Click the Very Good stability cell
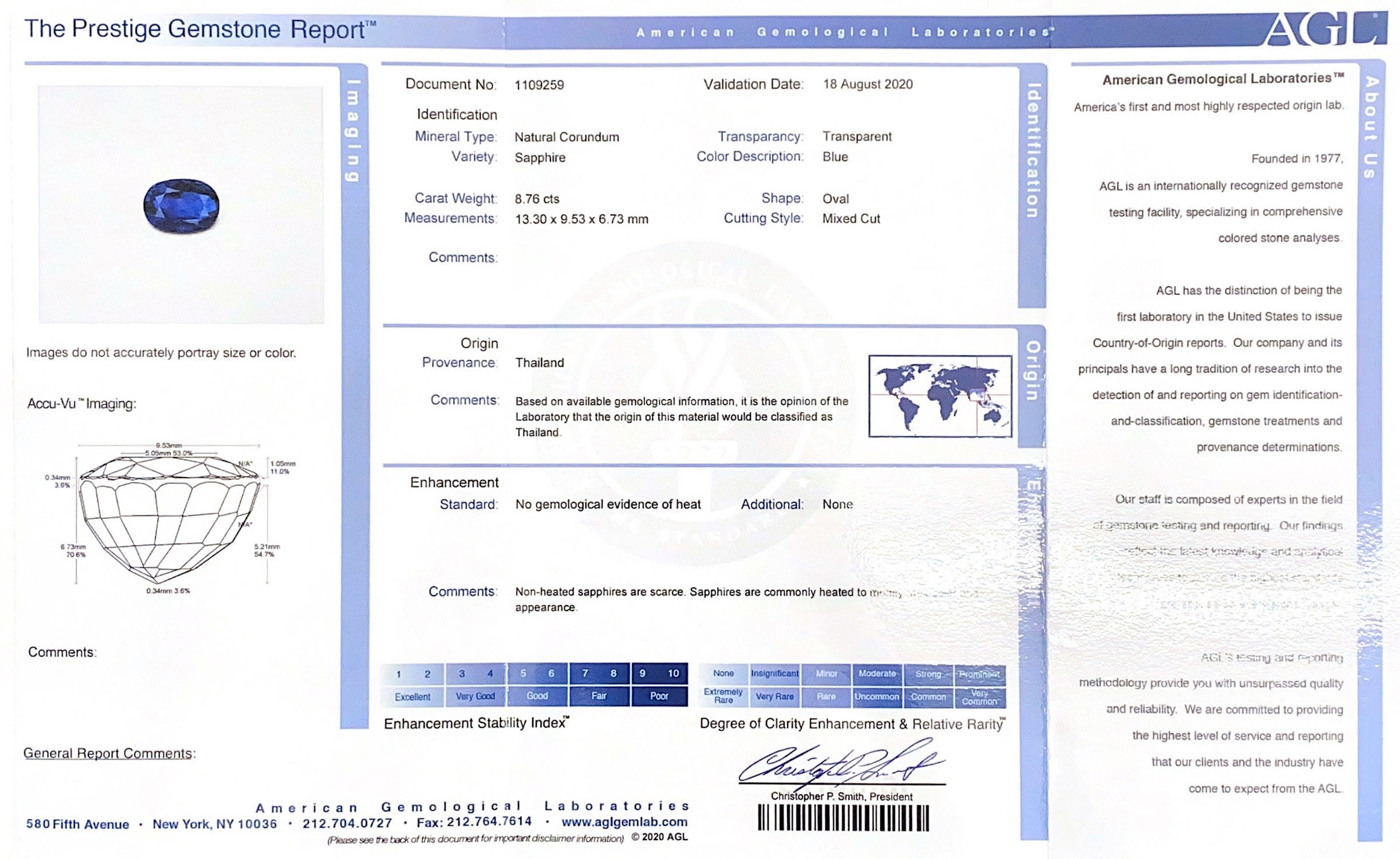The height and width of the screenshot is (859, 1400). click(x=475, y=696)
